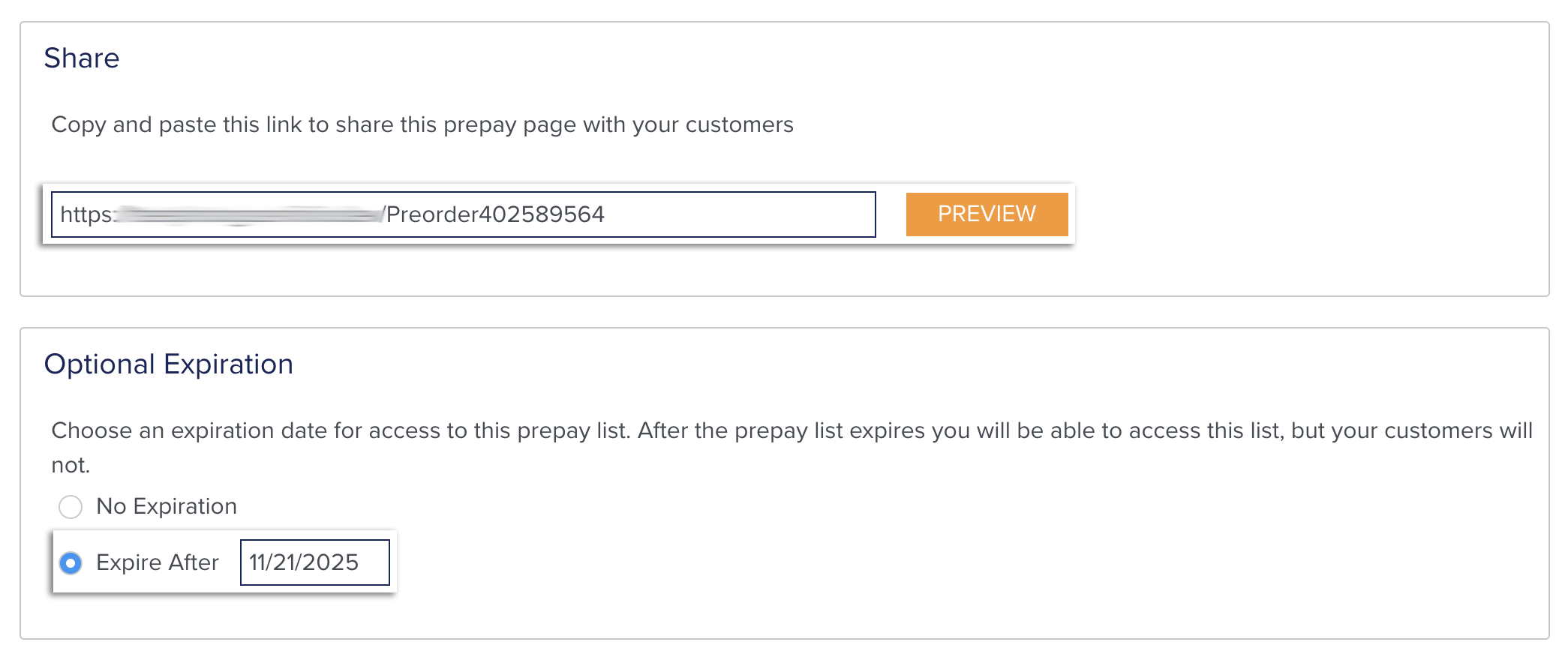Click the blurred domain part of the URL
This screenshot has width=1568, height=663.
point(248,215)
